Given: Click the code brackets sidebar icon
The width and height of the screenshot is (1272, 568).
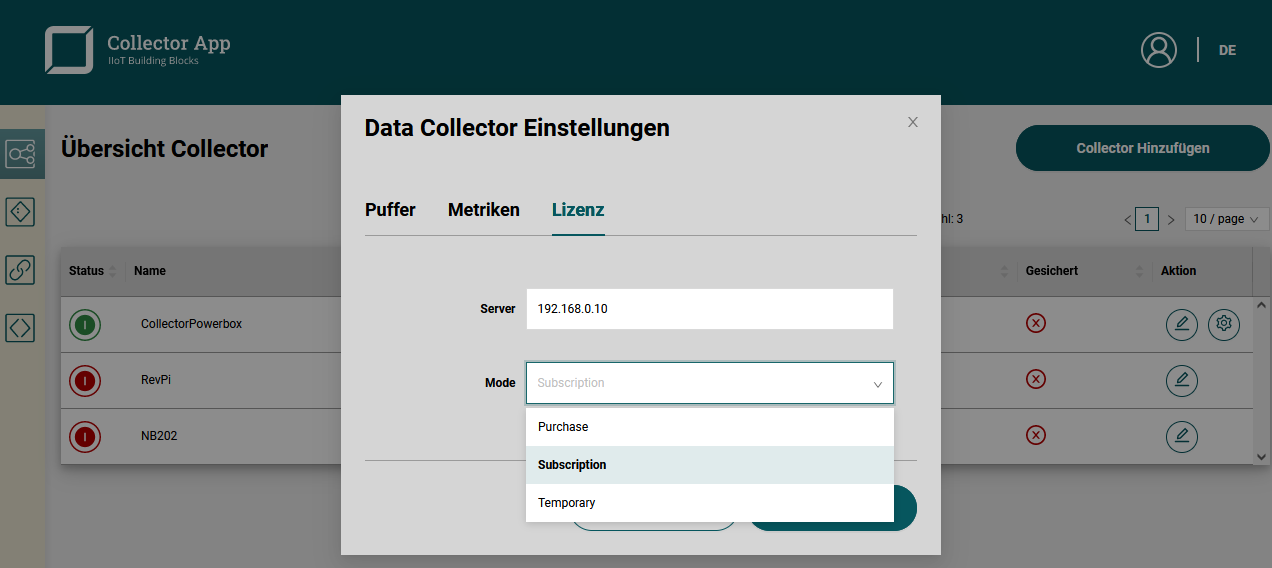Looking at the screenshot, I should pos(21,327).
